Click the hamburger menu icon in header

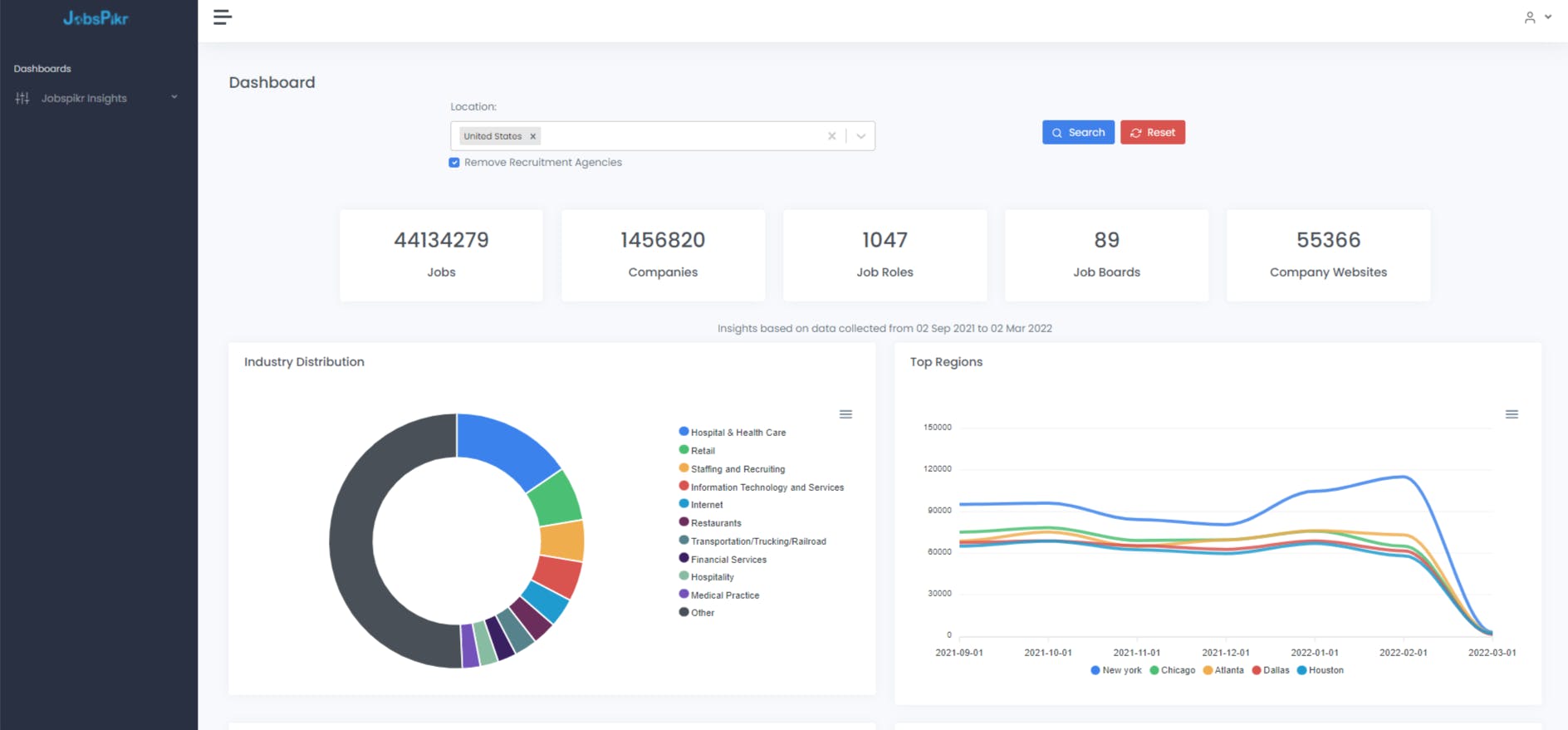(222, 17)
